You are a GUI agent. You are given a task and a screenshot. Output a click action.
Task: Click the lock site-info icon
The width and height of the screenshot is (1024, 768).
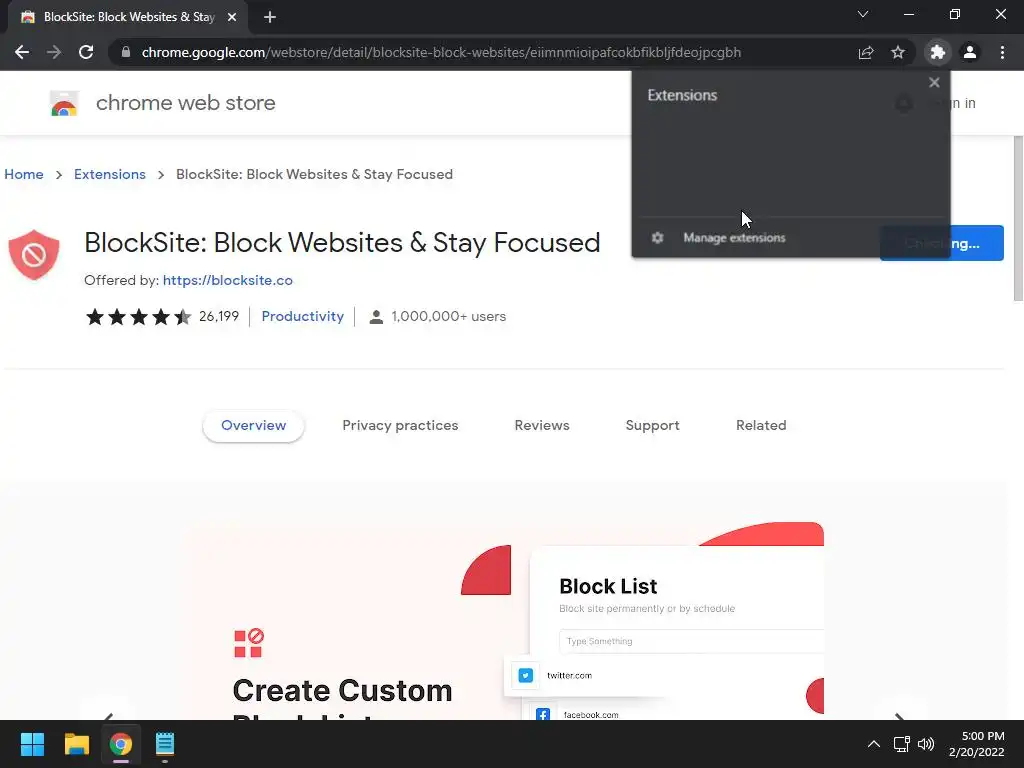(126, 52)
